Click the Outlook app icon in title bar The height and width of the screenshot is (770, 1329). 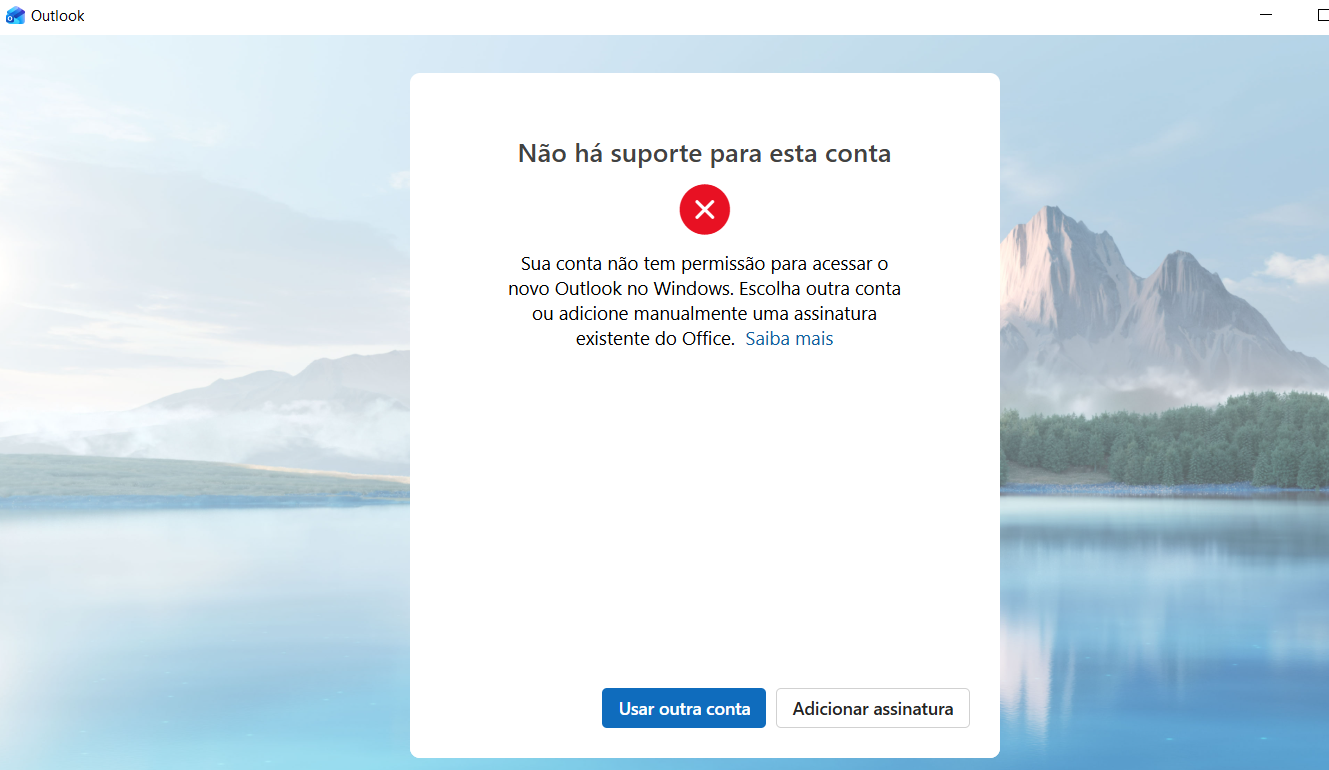pyautogui.click(x=15, y=16)
